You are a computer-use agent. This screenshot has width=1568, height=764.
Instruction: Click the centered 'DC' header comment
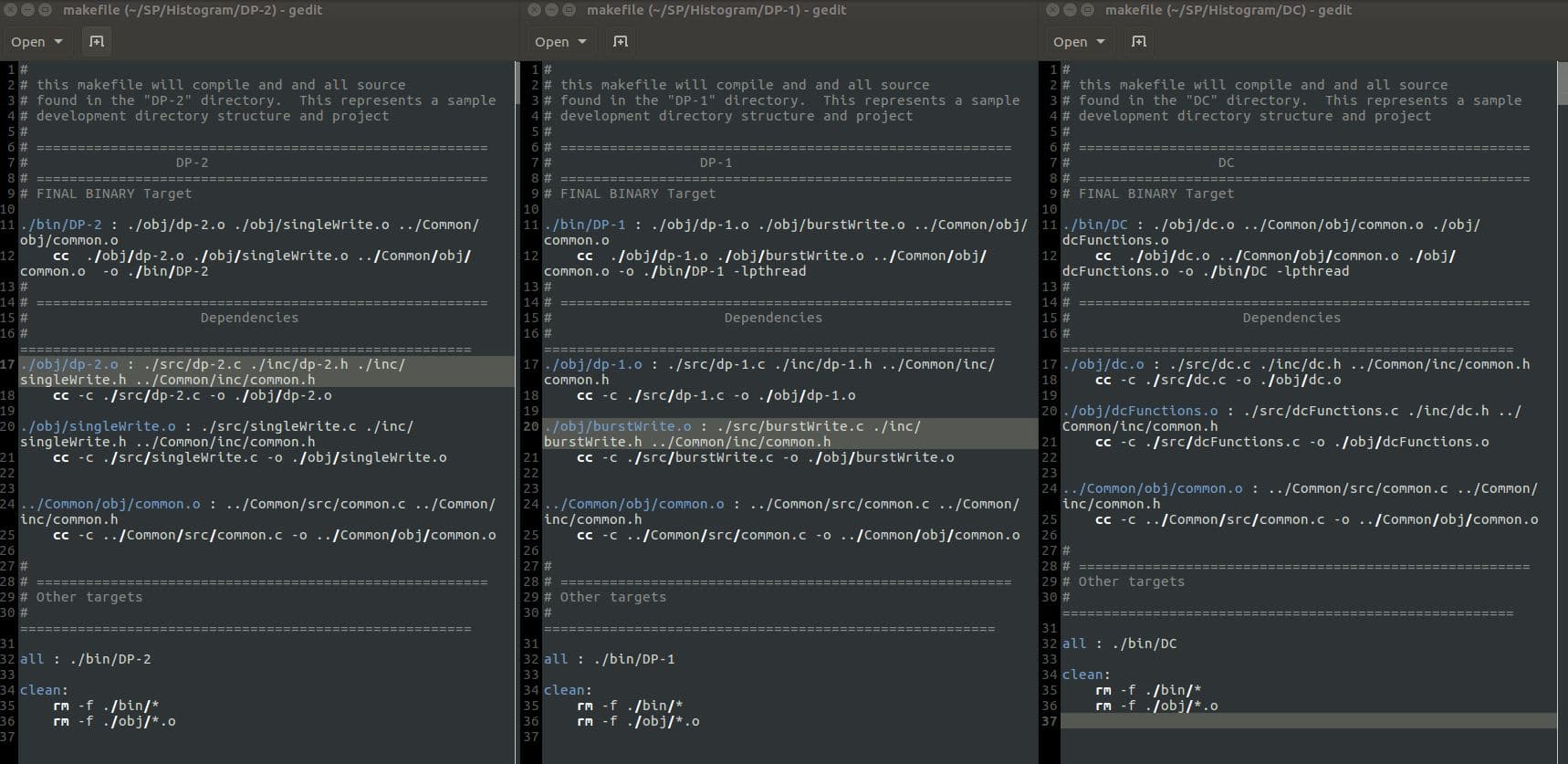click(1226, 162)
